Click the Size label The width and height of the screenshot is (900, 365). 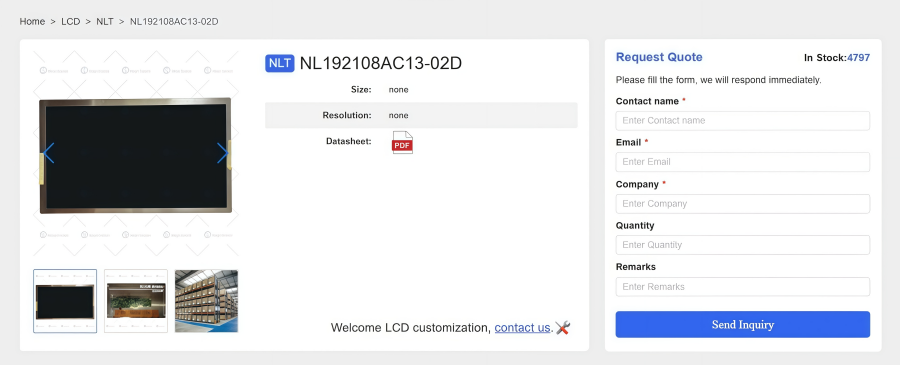(361, 90)
